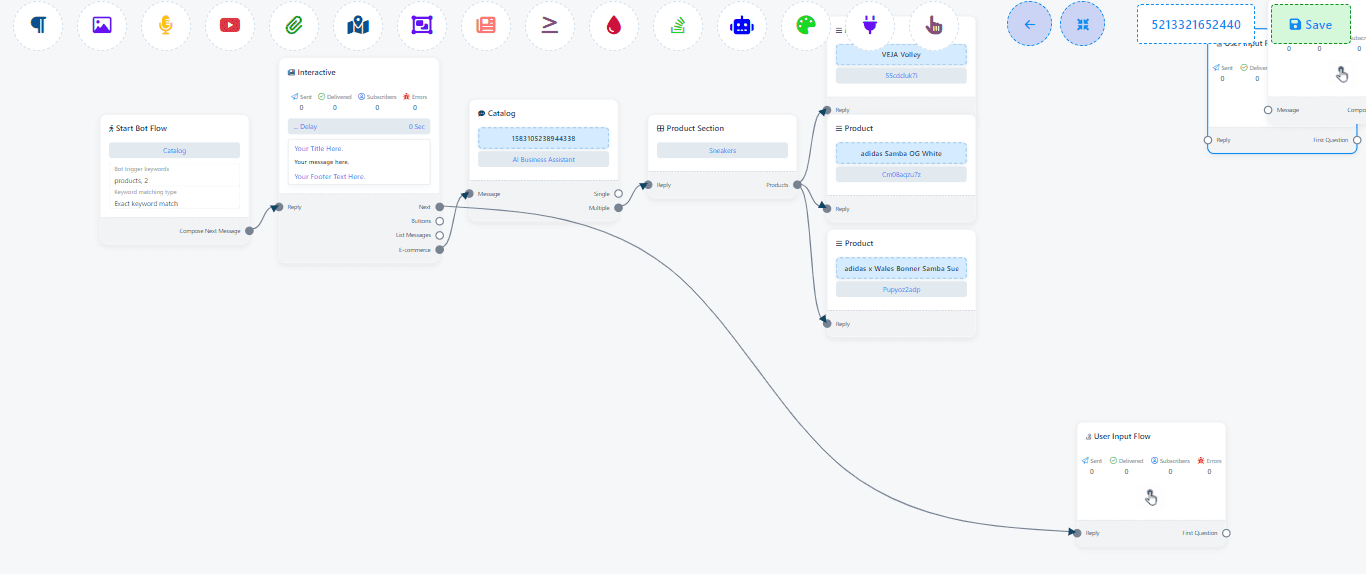
Task: Click the red droplet icon in the toolbar
Action: tap(614, 25)
